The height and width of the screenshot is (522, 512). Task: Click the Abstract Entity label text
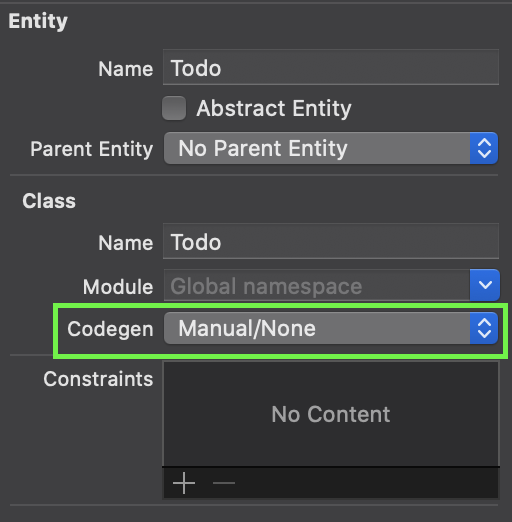[x=274, y=109]
